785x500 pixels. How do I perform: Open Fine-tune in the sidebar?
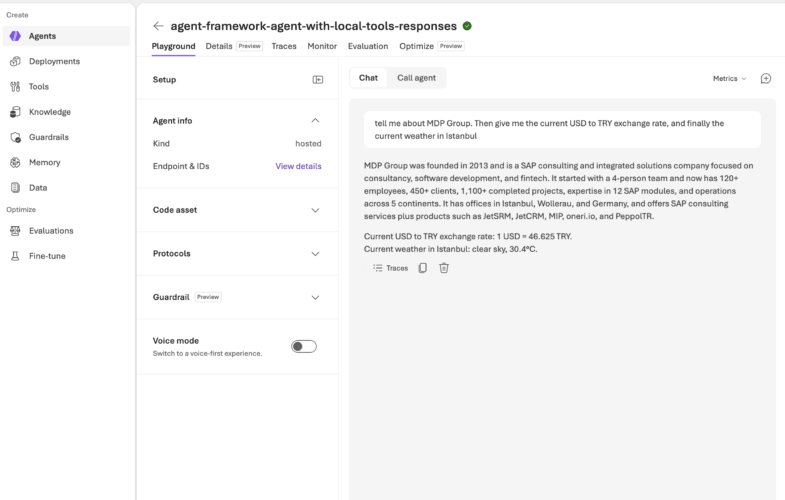click(47, 256)
